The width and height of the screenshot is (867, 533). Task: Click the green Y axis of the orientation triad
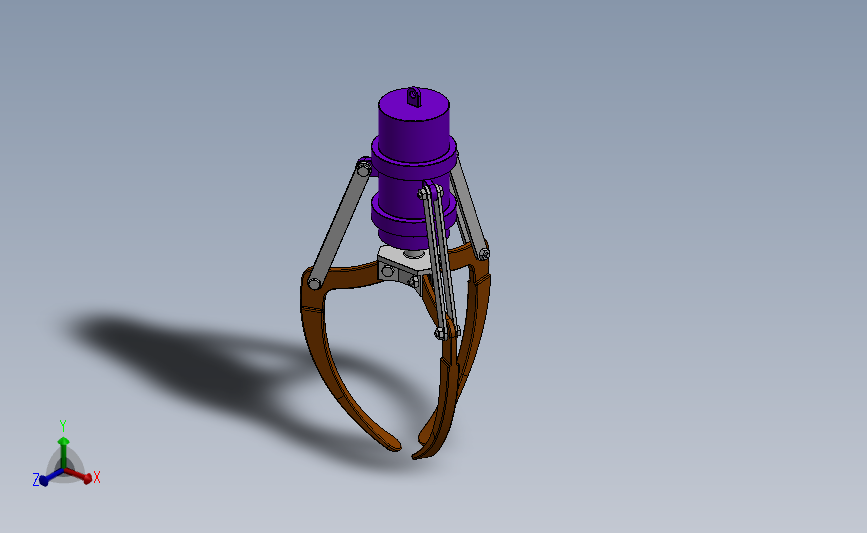[x=64, y=453]
